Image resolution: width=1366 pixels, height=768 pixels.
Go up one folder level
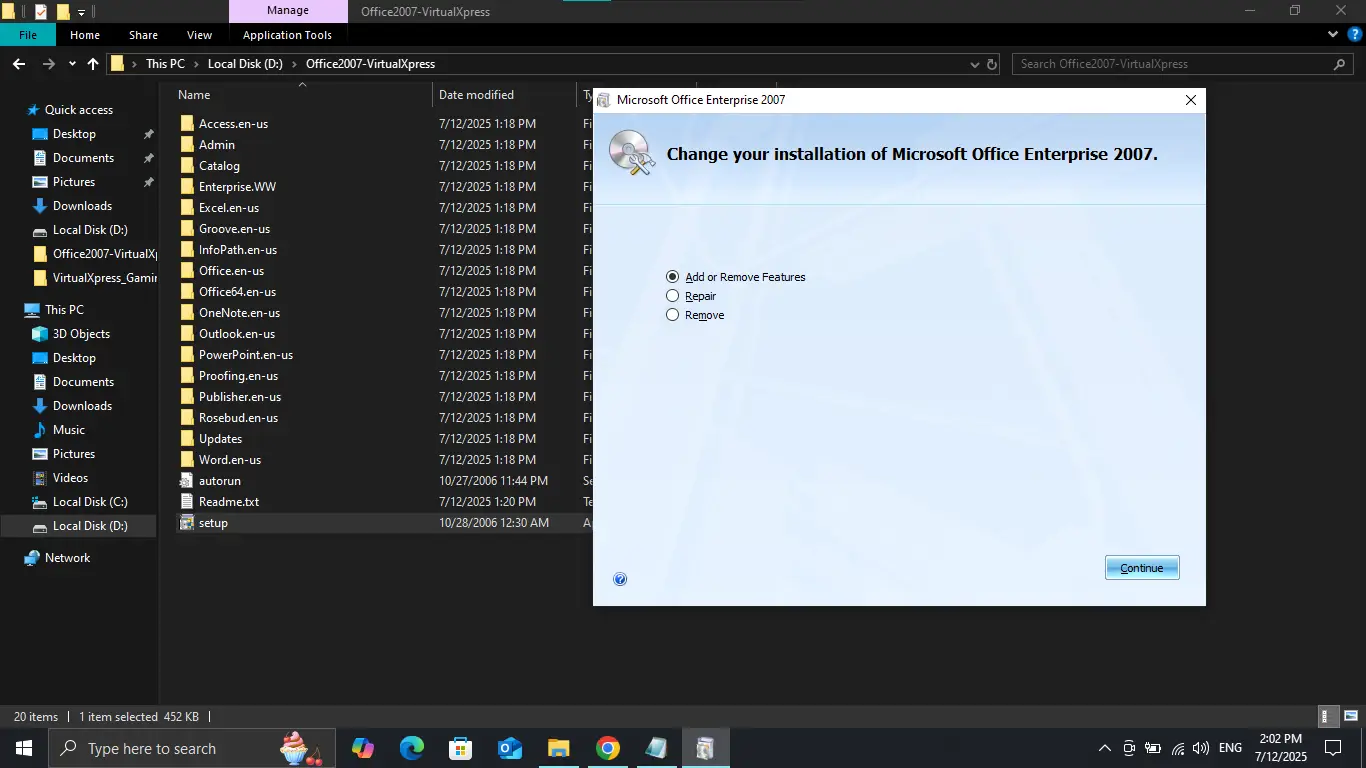[x=93, y=64]
